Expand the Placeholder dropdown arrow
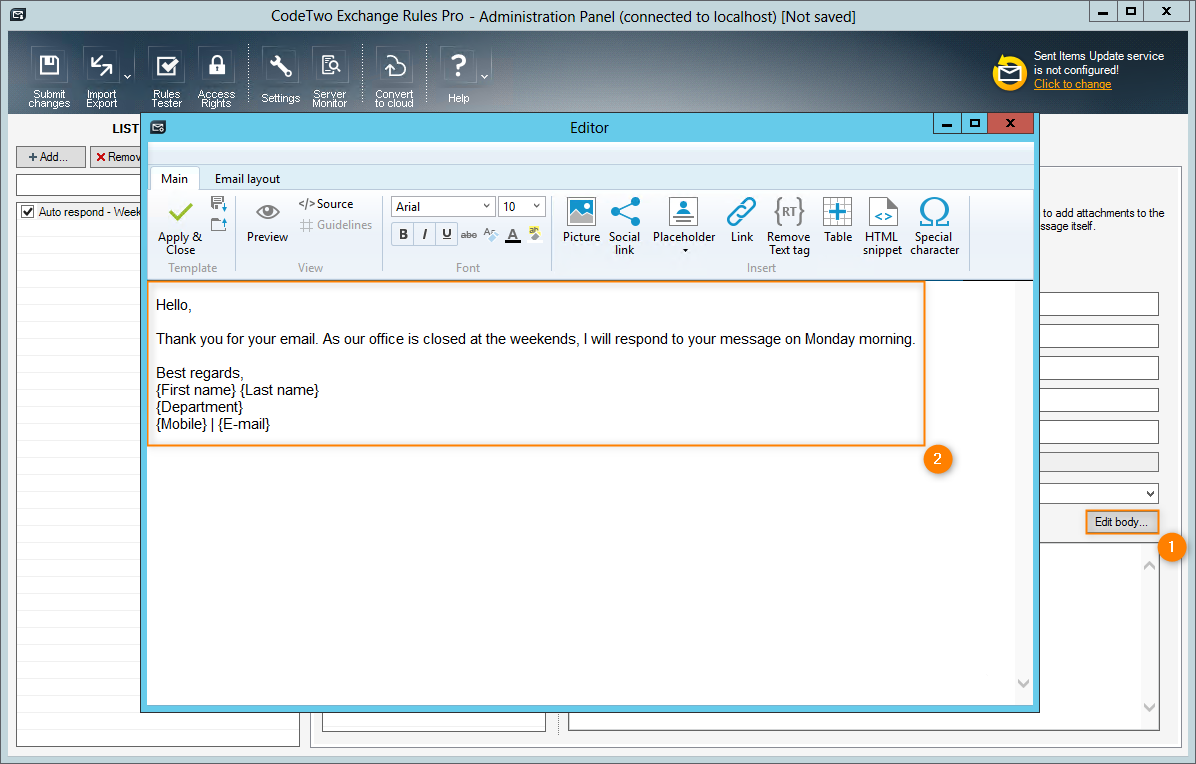This screenshot has height=764, width=1196. point(685,251)
